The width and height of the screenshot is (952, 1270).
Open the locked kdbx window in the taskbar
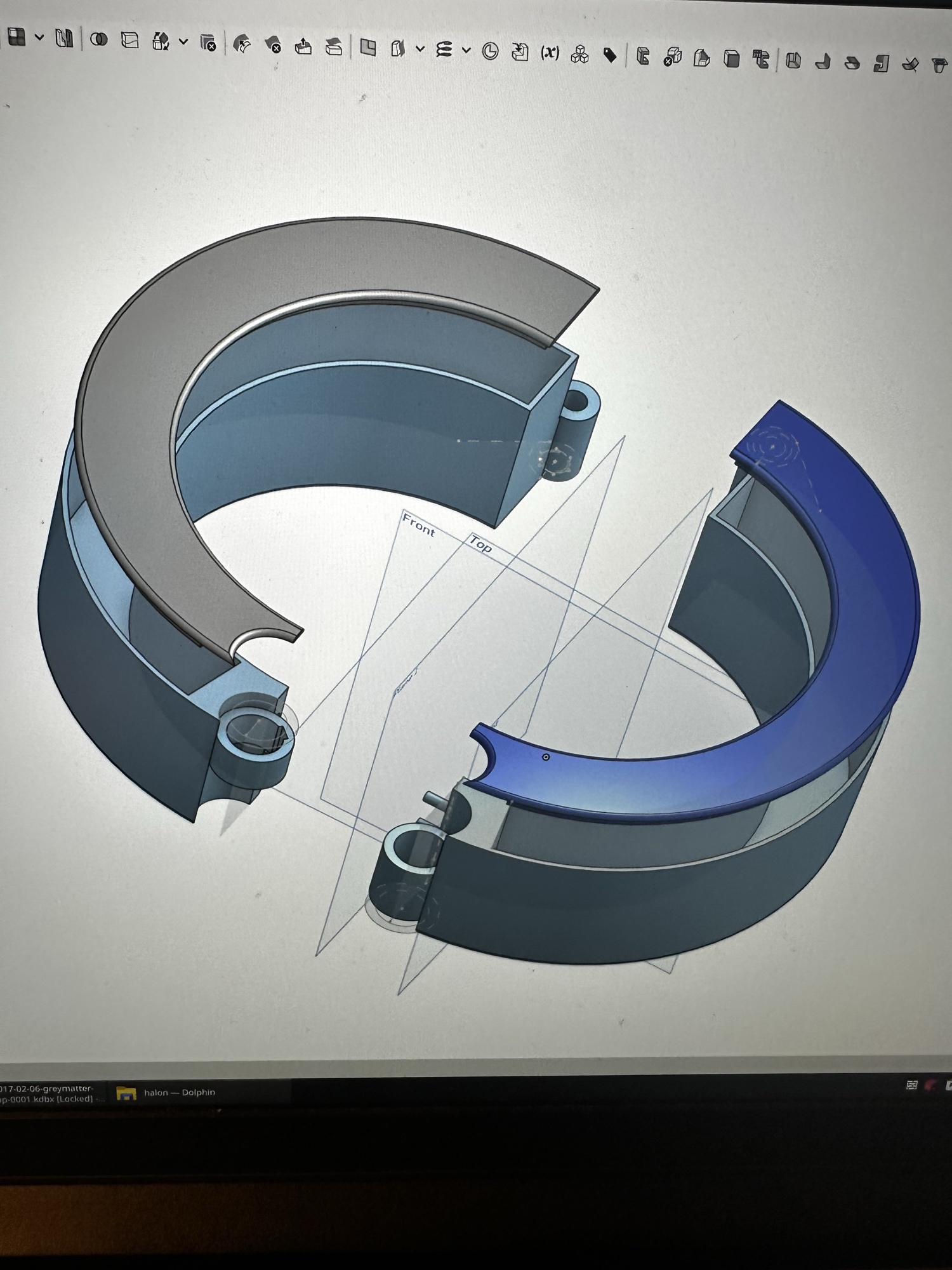coord(48,1093)
